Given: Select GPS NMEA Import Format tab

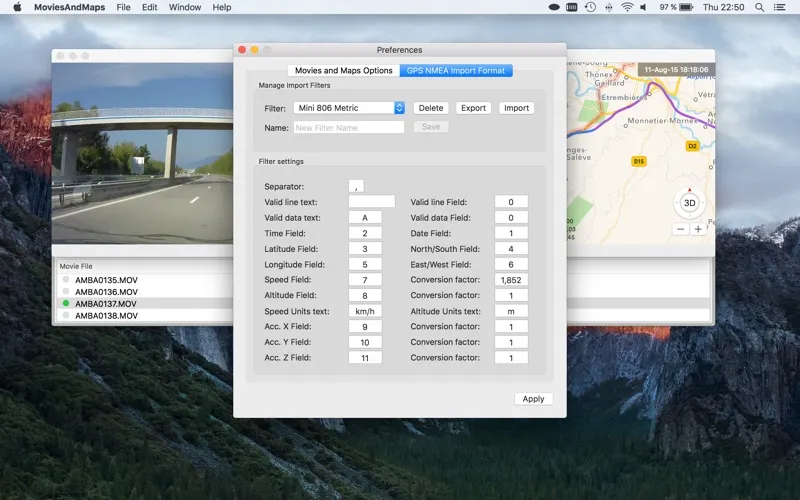Looking at the screenshot, I should (456, 70).
